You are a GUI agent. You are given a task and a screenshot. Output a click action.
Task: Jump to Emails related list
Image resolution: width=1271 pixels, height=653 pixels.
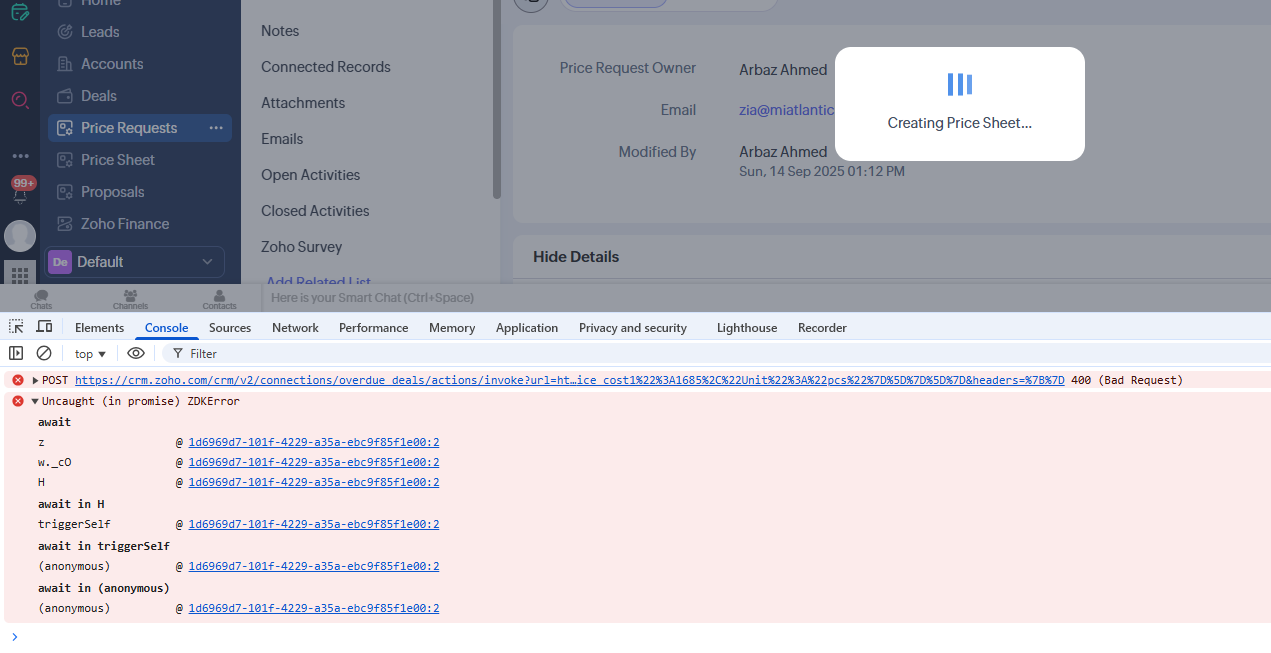tap(282, 139)
